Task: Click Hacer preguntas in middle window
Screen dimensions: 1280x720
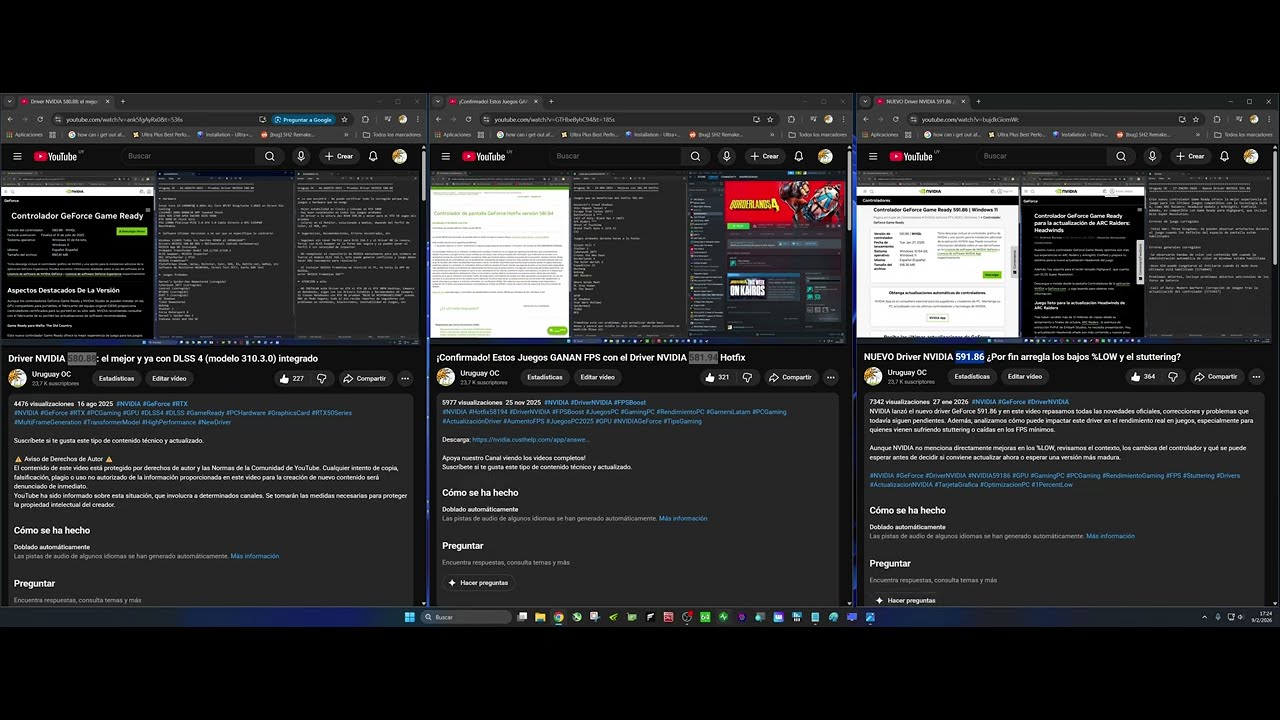Action: [478, 583]
